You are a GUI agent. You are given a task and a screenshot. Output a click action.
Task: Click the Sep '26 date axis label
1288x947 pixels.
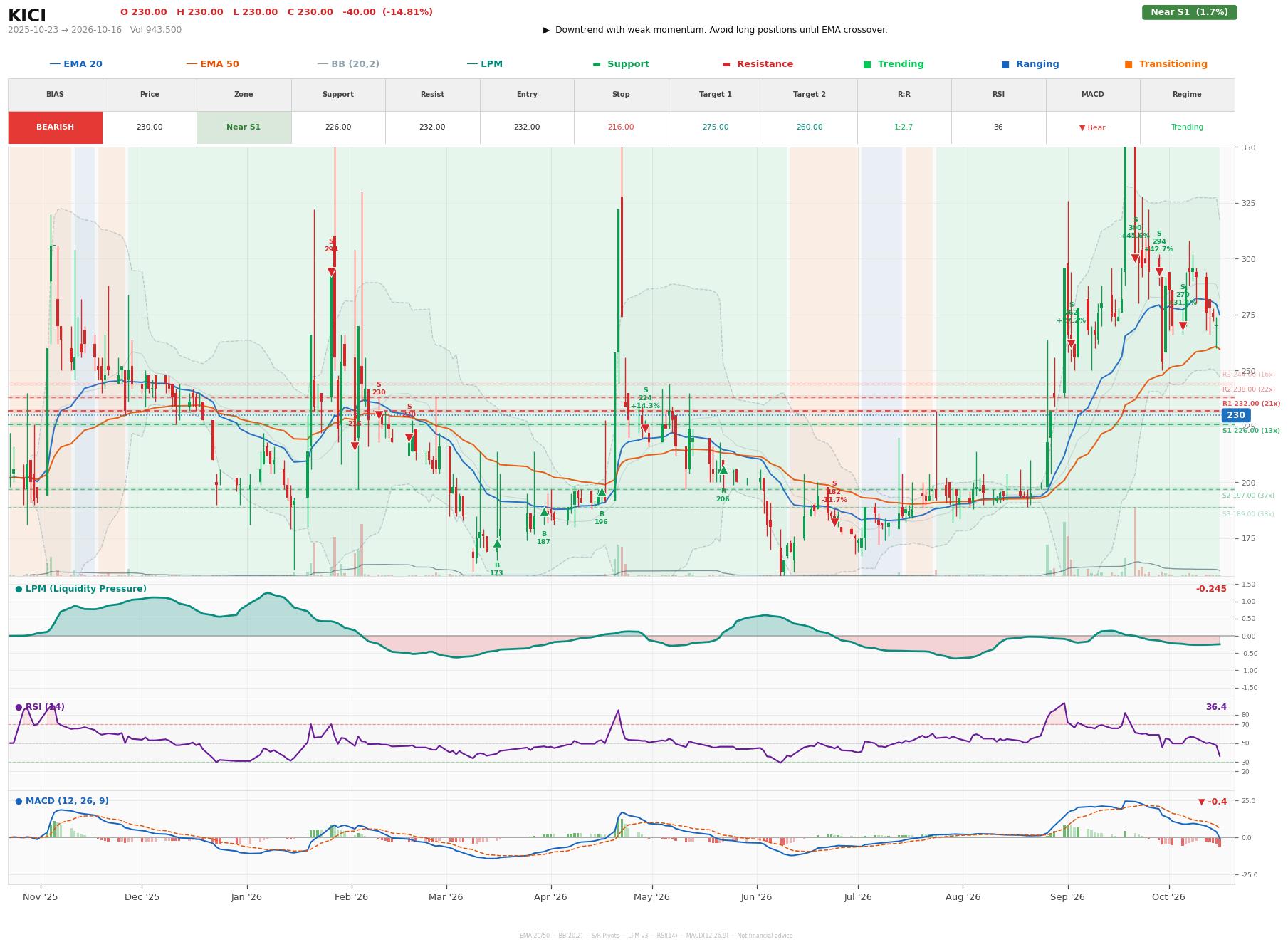[x=1067, y=897]
